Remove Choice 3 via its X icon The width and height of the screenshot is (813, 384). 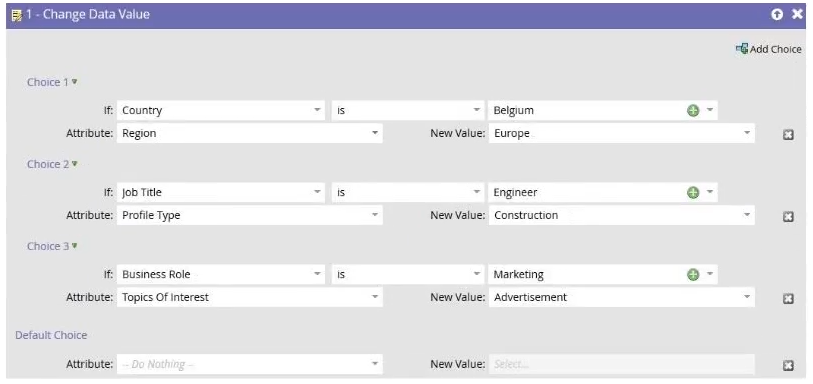point(788,298)
